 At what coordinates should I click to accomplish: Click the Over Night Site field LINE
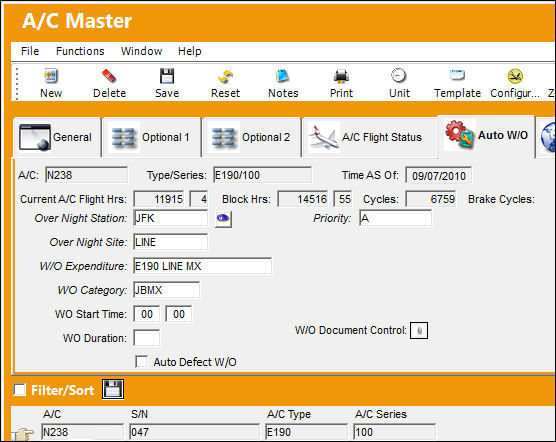coord(171,242)
